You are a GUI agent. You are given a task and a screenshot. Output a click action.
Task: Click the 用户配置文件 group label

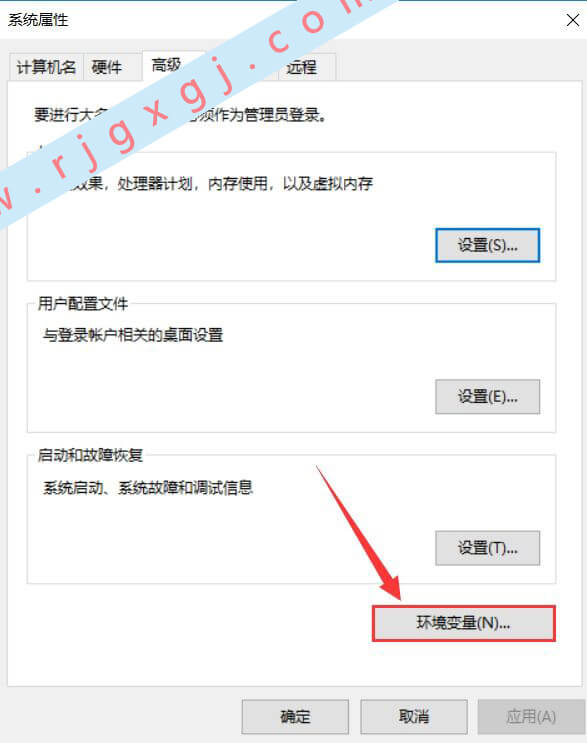coord(83,304)
